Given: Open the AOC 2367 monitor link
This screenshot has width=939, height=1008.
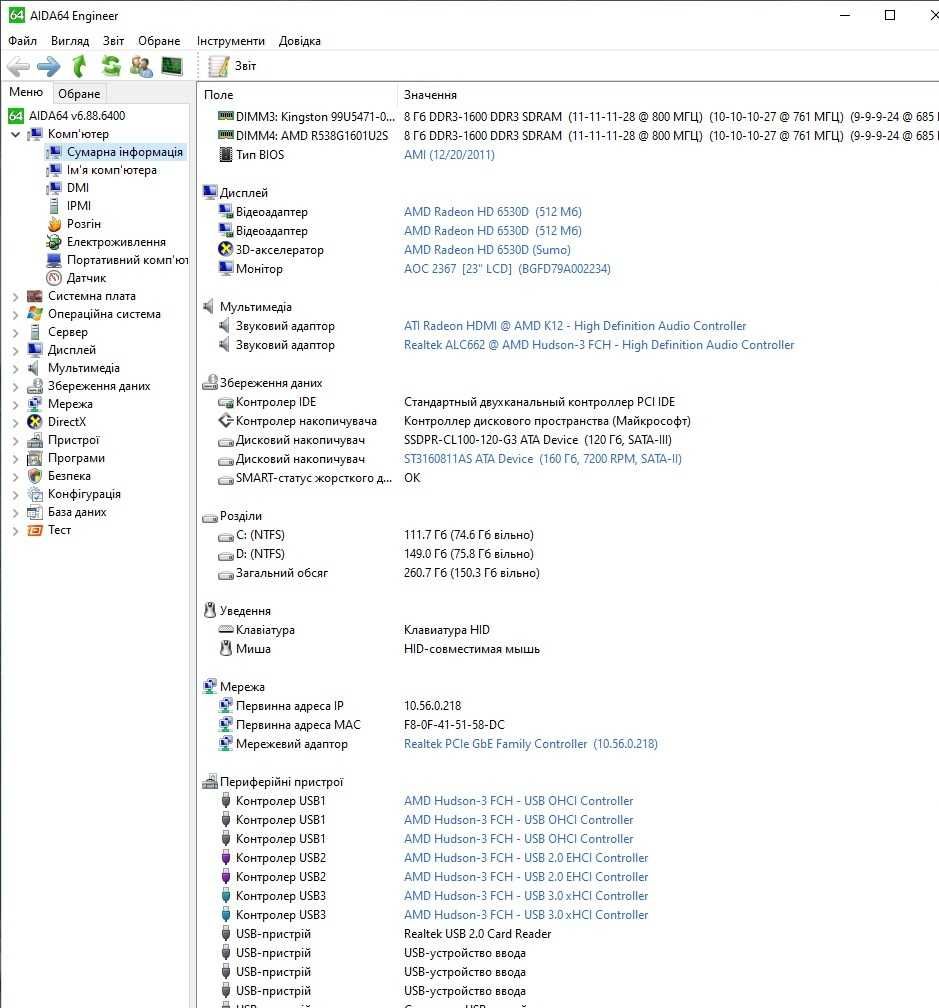Looking at the screenshot, I should click(x=507, y=269).
